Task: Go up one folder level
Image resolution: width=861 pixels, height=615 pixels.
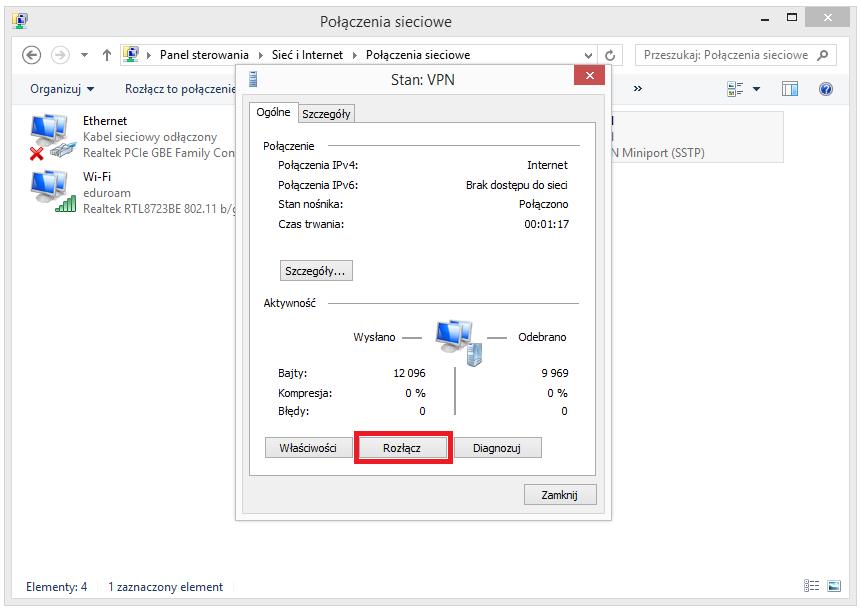Action: click(x=107, y=55)
